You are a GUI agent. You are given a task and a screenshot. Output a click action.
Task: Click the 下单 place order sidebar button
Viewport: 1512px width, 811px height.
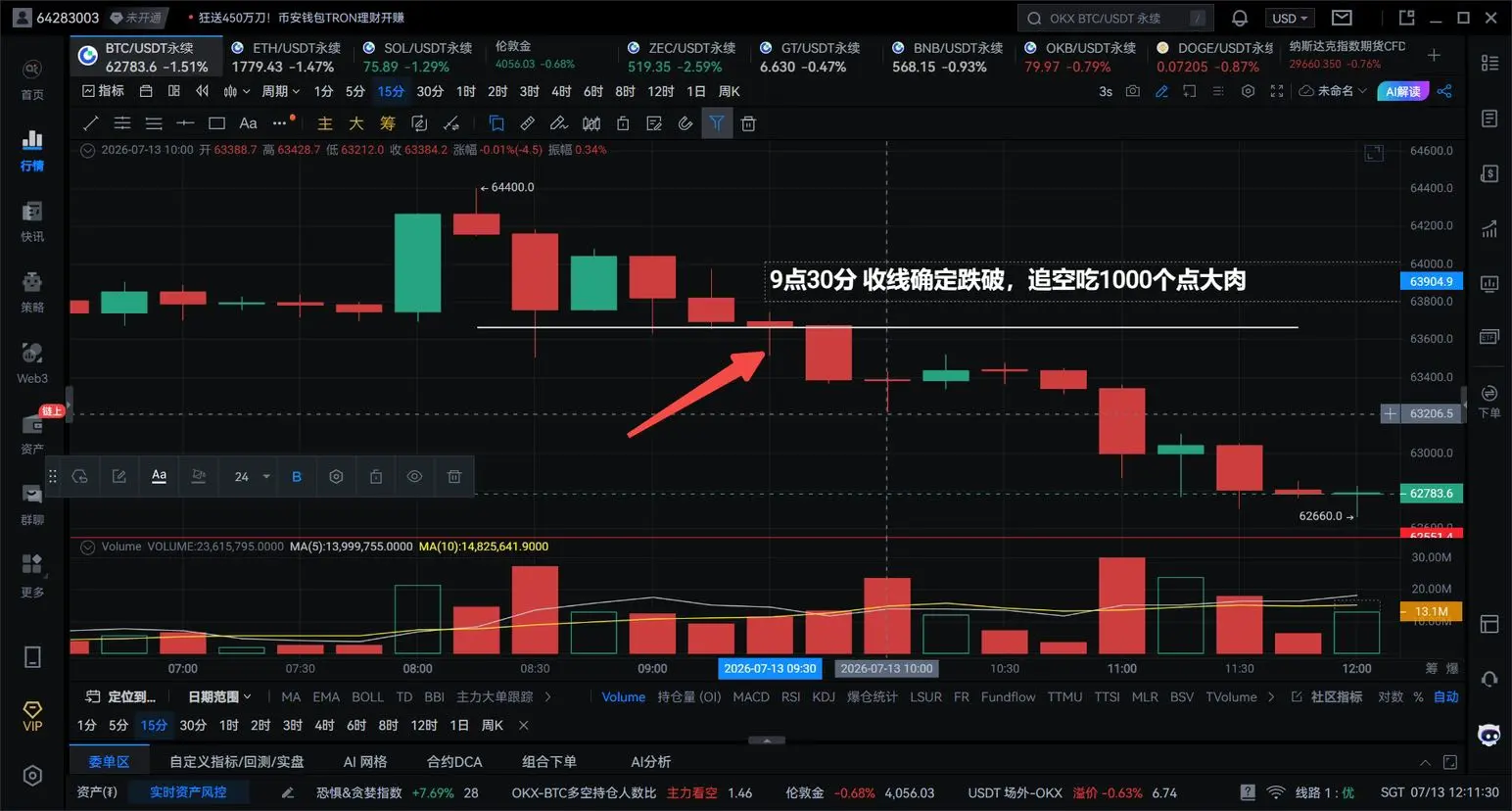point(1489,402)
